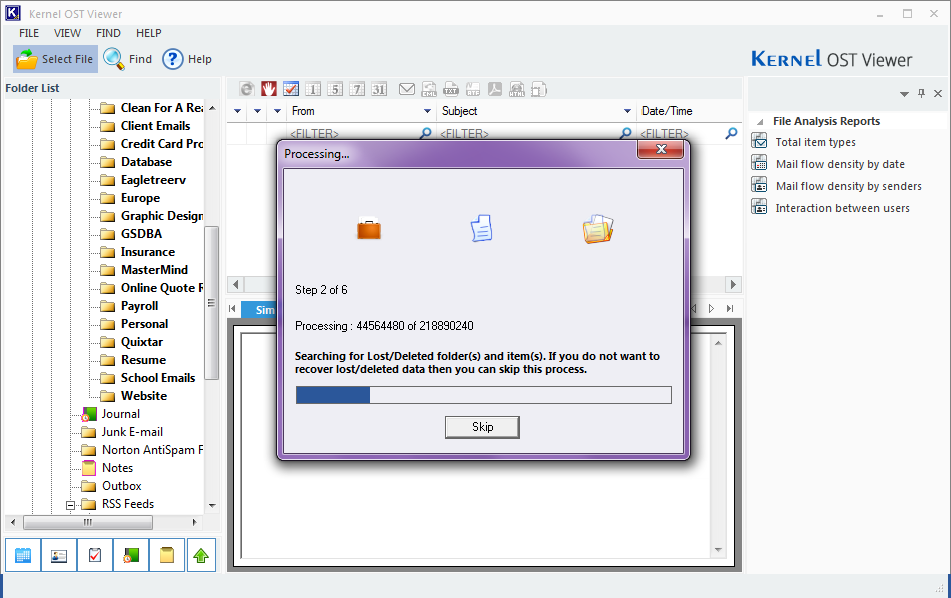
Task: Click the TXT export icon
Action: [x=451, y=89]
